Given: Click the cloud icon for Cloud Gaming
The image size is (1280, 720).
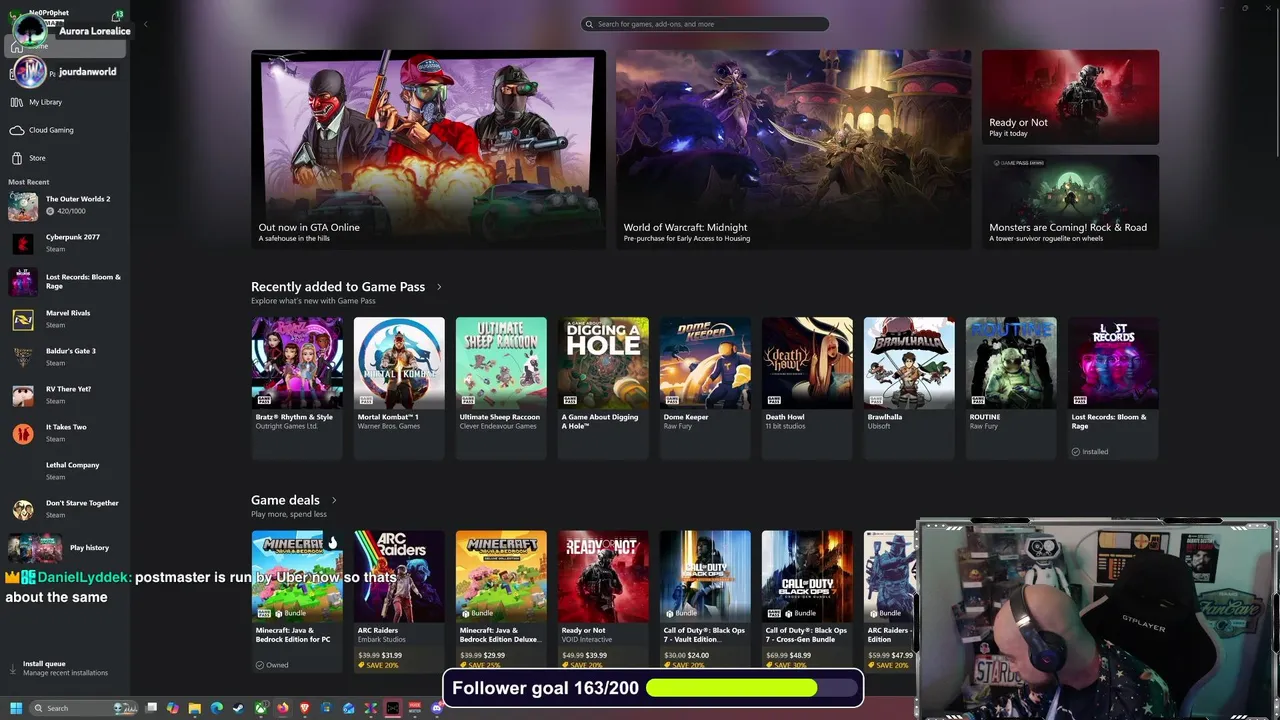Looking at the screenshot, I should point(17,130).
